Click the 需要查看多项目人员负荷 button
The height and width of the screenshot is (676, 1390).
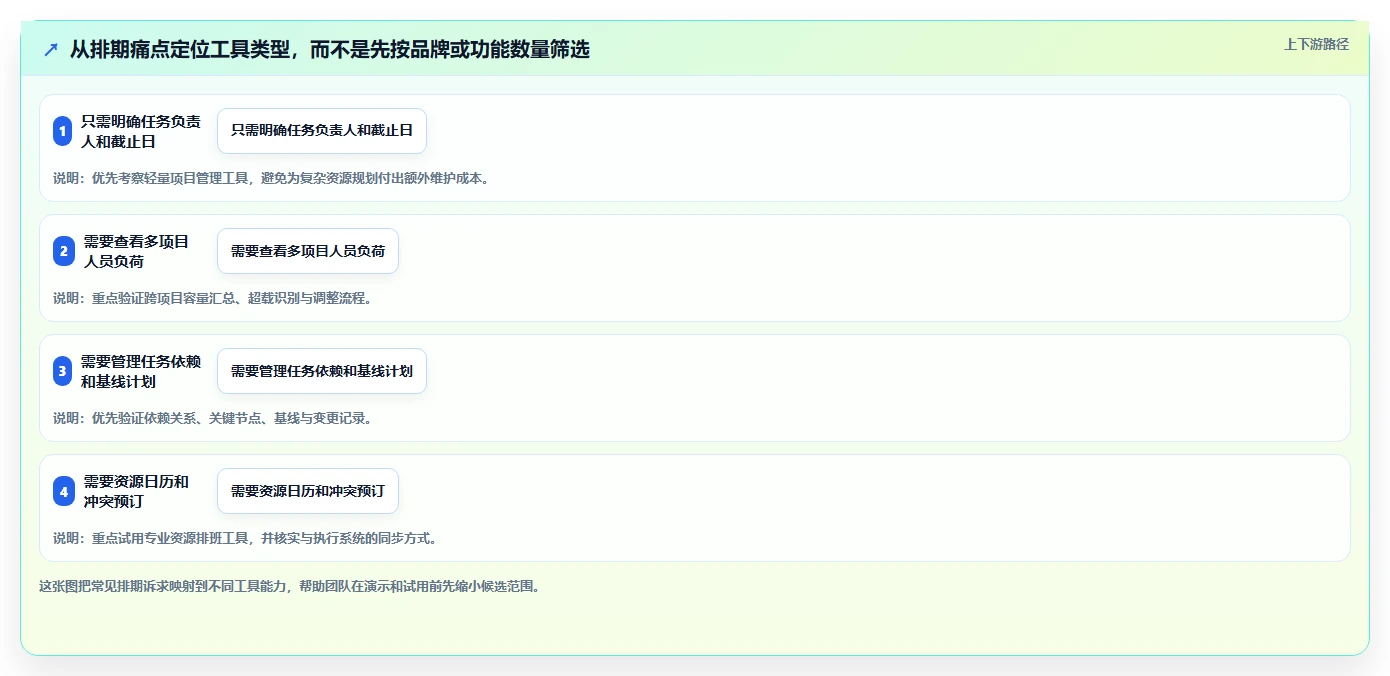tap(308, 251)
